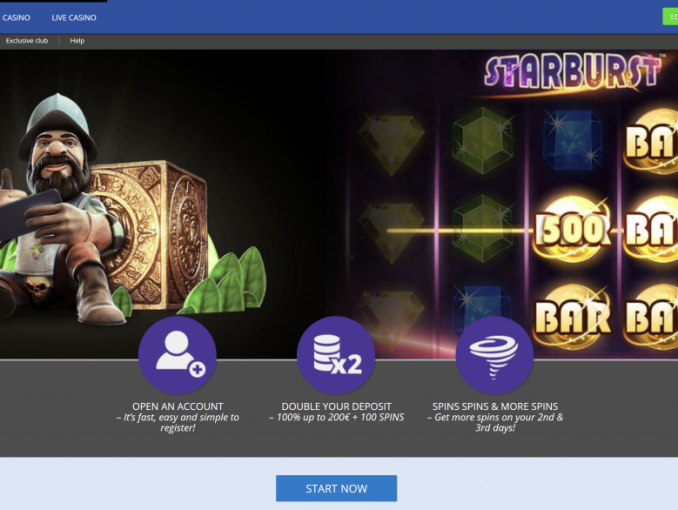Click the Open an Account user-plus icon
The image size is (678, 510).
[x=177, y=355]
